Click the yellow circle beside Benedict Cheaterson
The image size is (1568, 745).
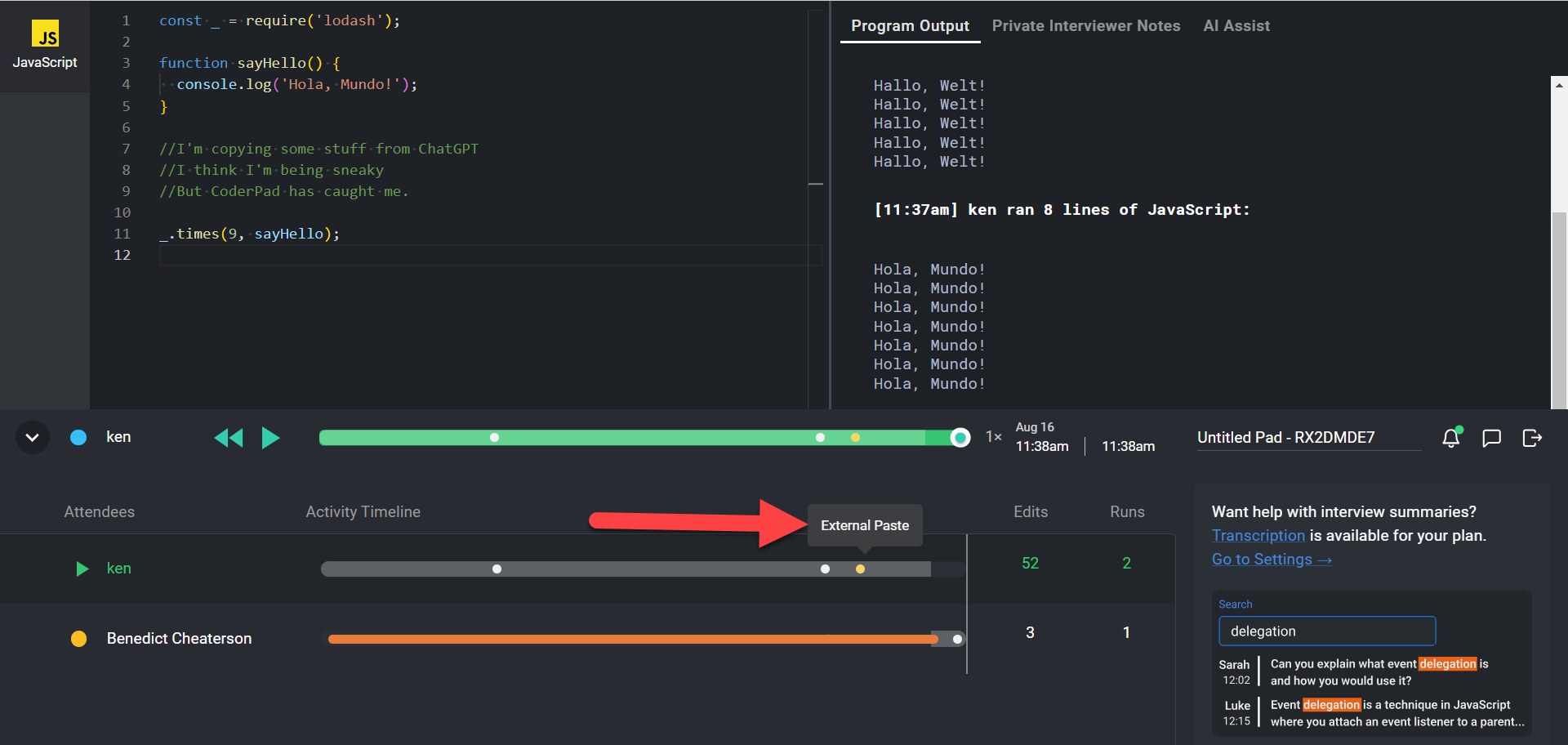pos(79,639)
